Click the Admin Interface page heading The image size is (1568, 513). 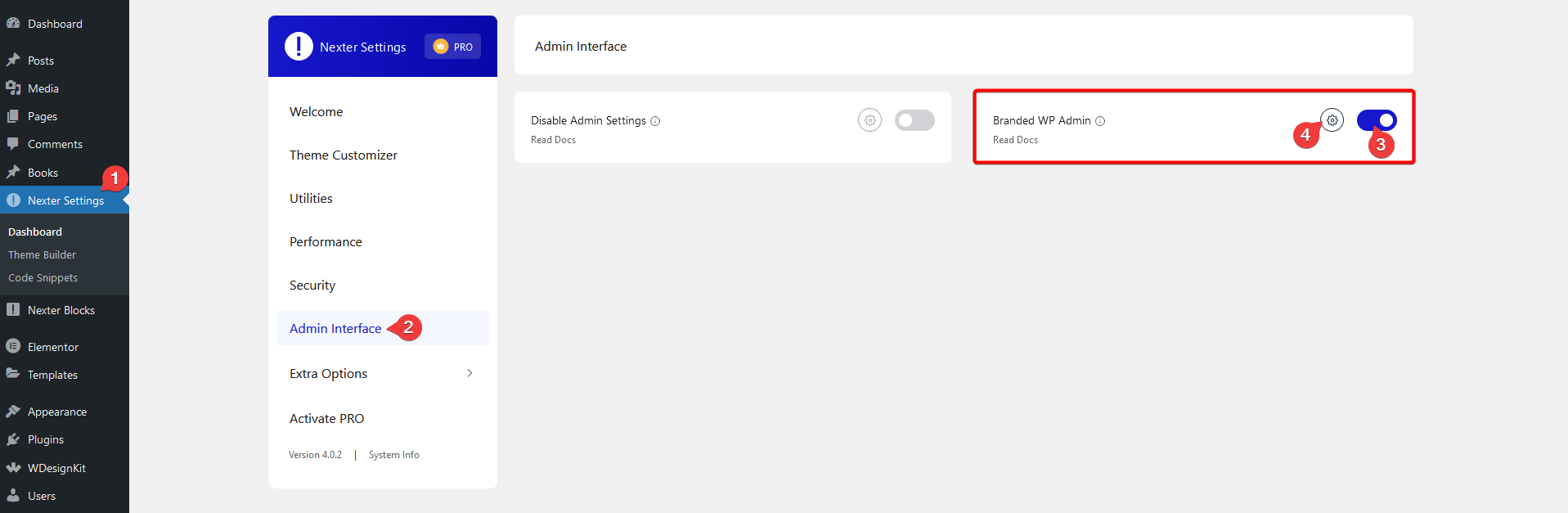tap(581, 47)
